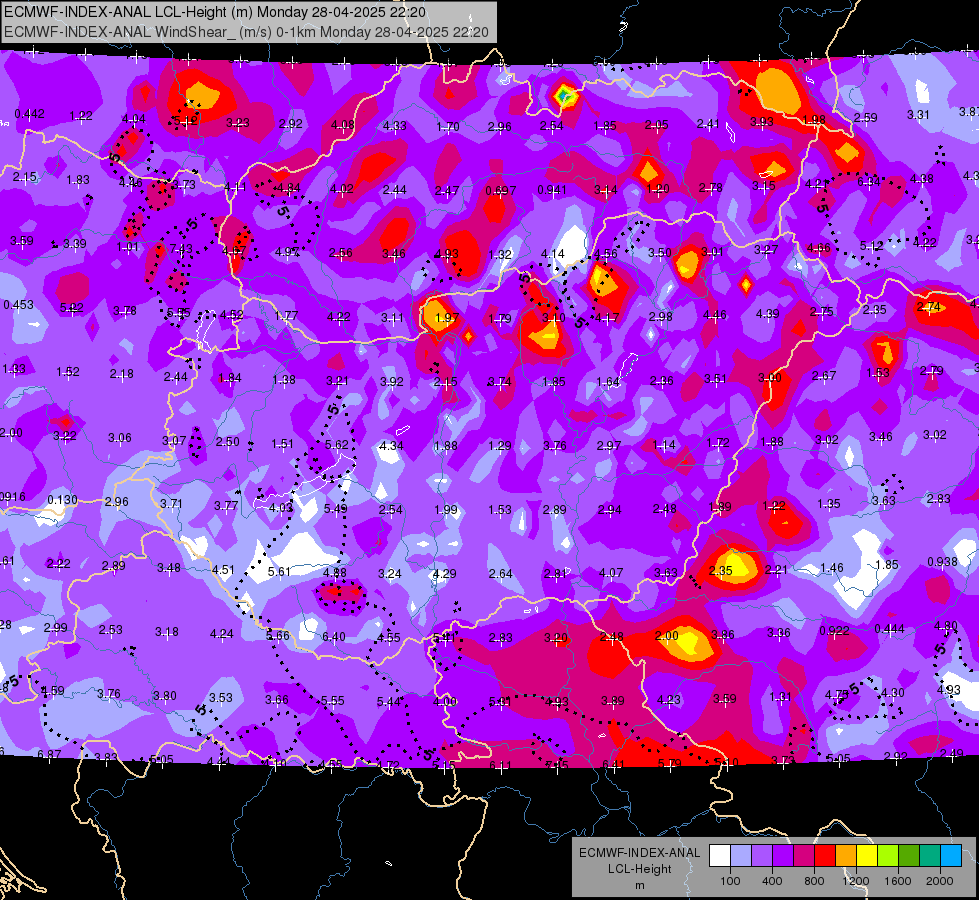This screenshot has width=979, height=900.
Task: Click the wind shear value '6.87'
Action: (x=49, y=754)
